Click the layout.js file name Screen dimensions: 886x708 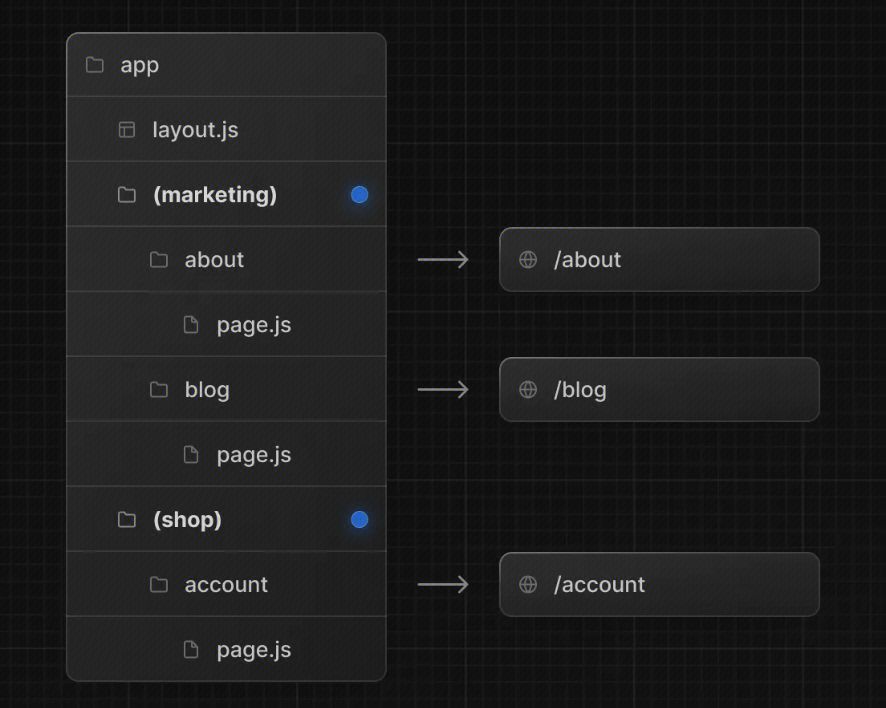click(x=195, y=130)
